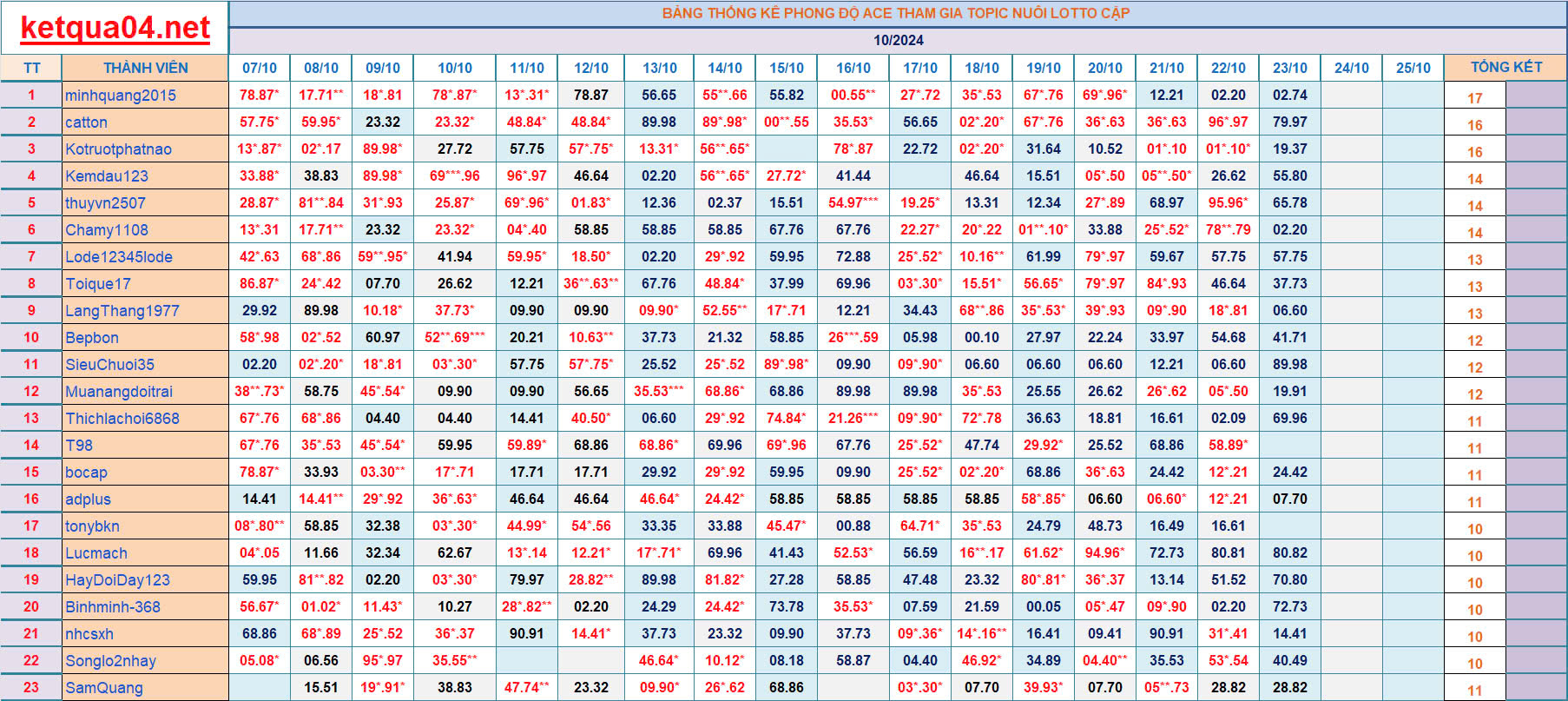
Task: Select the TT column header cell
Action: click(31, 68)
